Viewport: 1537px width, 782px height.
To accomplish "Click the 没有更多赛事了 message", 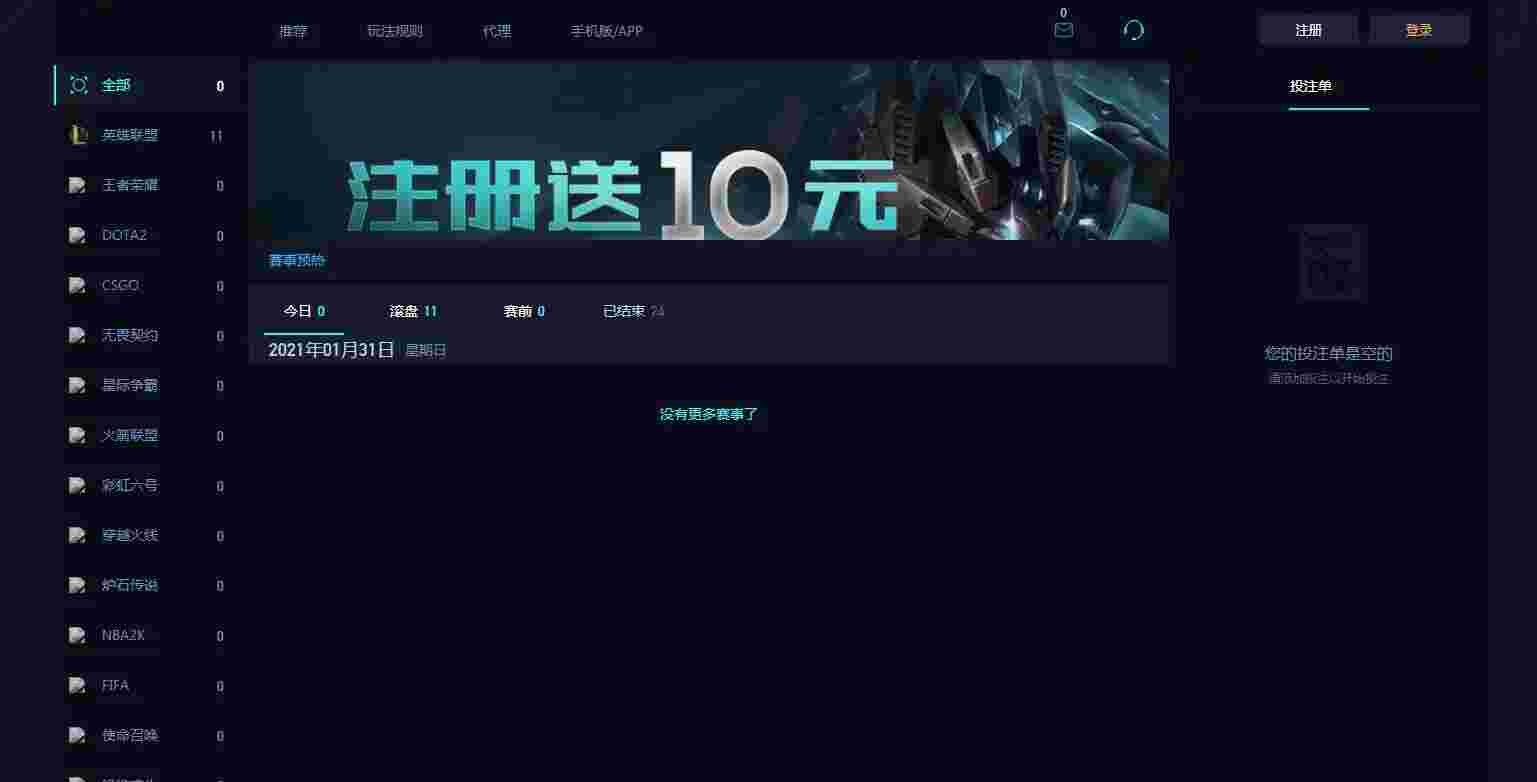I will tap(709, 414).
